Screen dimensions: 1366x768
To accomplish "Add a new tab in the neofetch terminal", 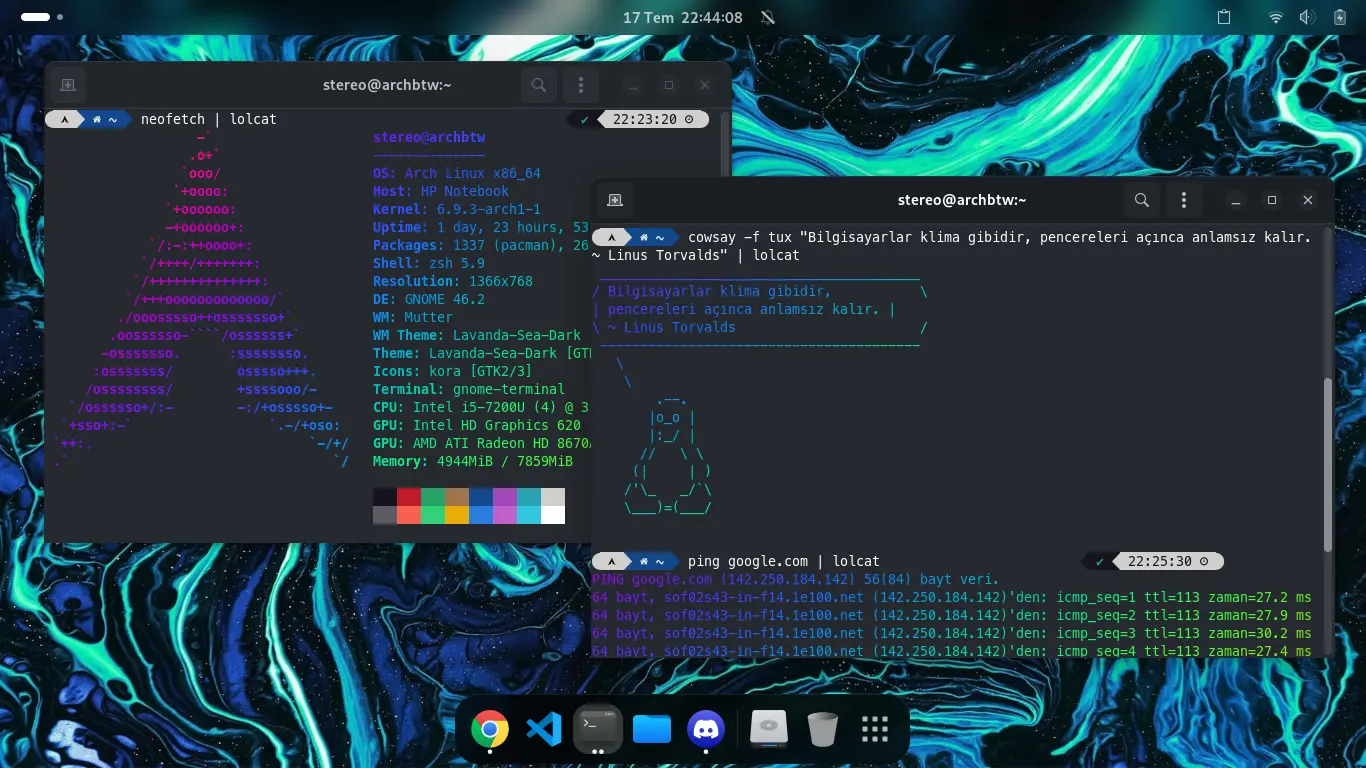I will [69, 85].
